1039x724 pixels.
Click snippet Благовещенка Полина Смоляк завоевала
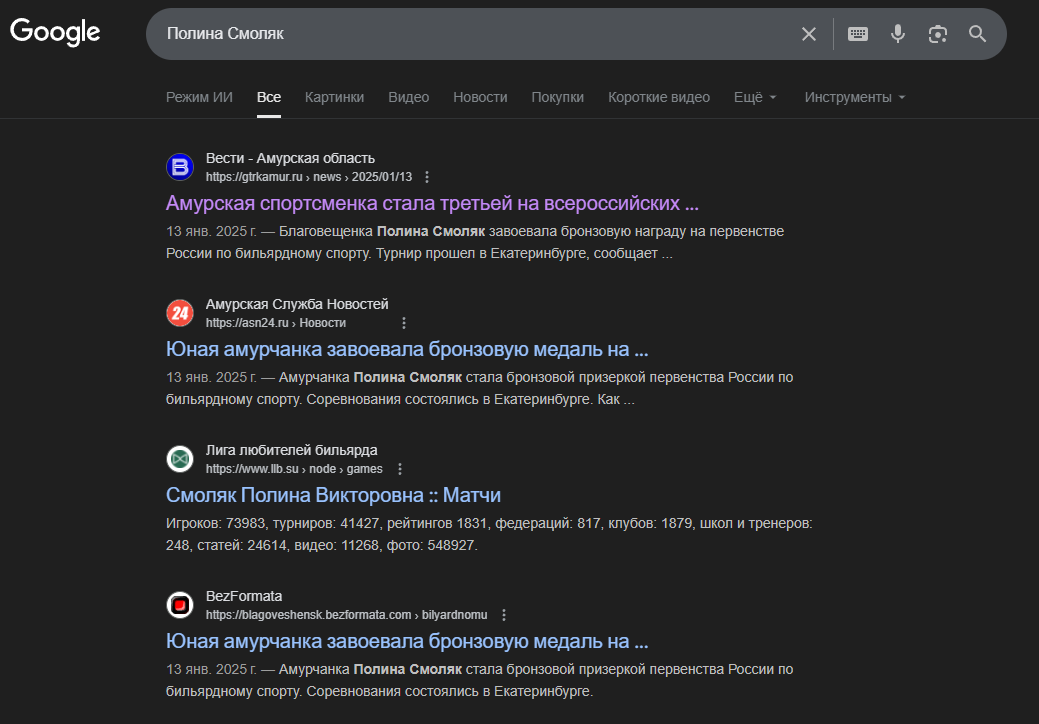point(474,242)
